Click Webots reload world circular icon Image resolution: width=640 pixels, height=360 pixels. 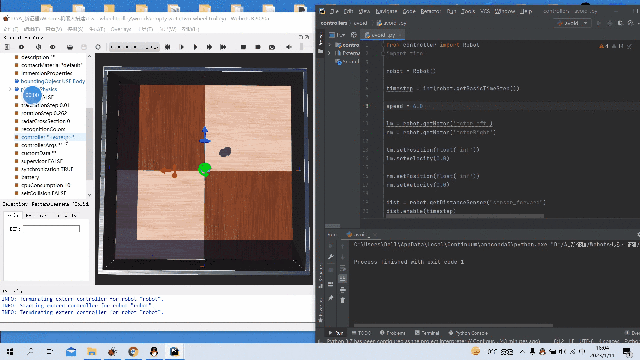(98, 47)
